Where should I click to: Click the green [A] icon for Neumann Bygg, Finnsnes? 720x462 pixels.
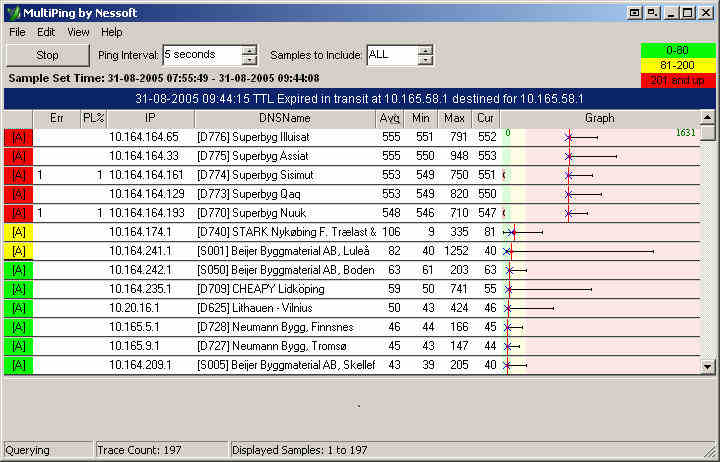tap(18, 327)
